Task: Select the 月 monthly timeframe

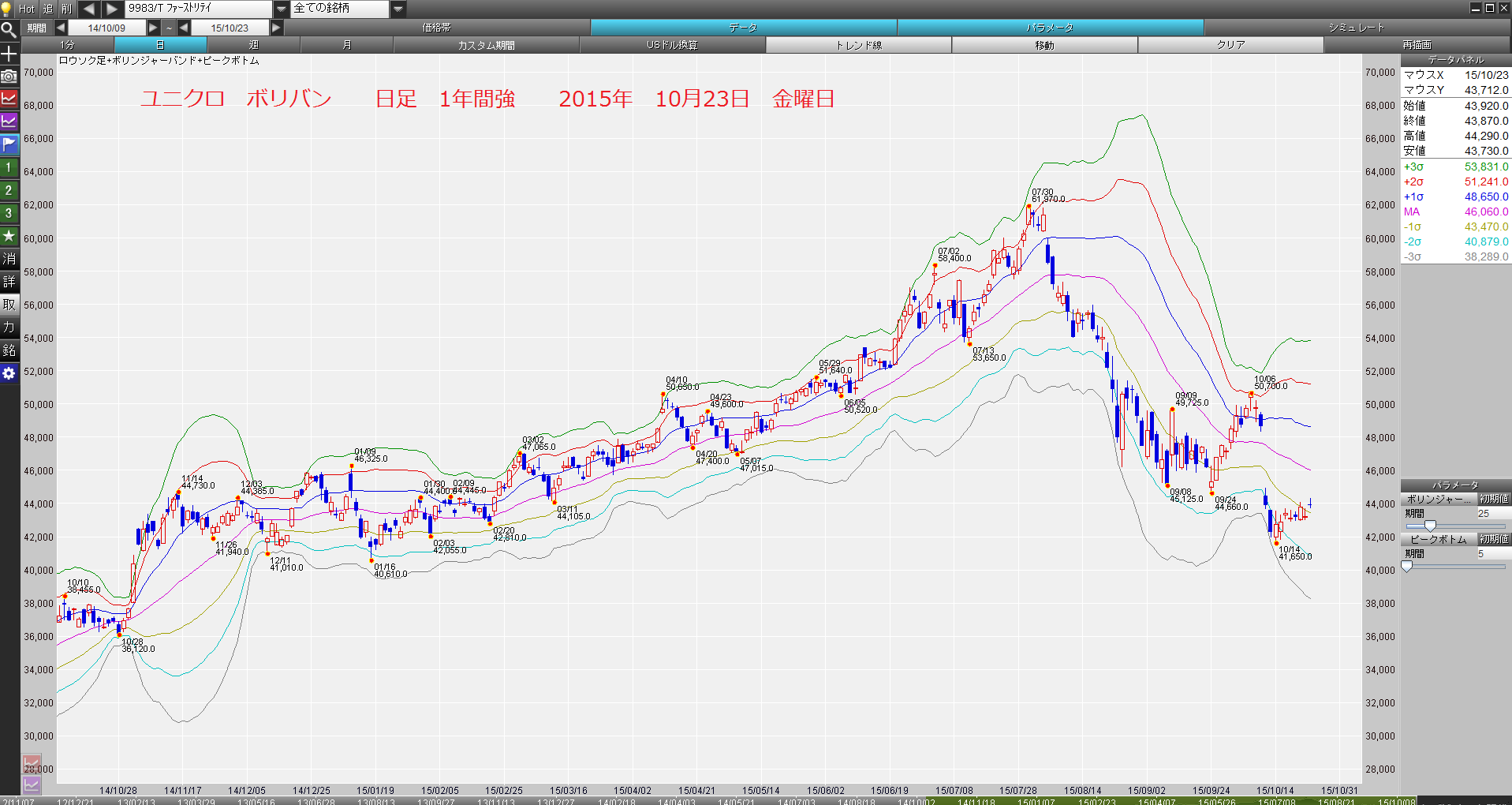Action: pyautogui.click(x=347, y=45)
